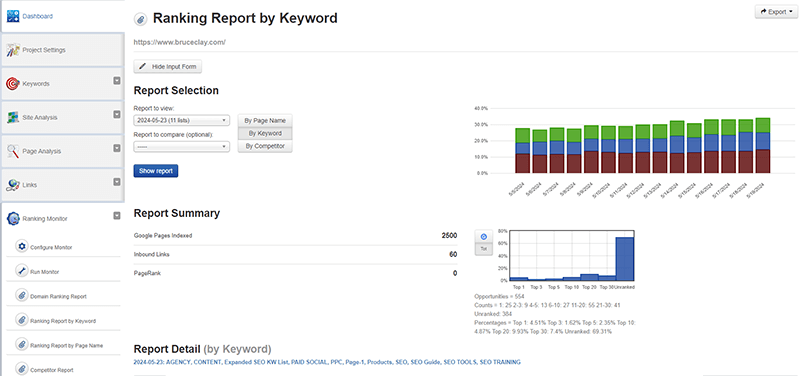Screen dimensions: 800x376
Task: Expand the Page Analysis menu arrow
Action: [116, 148]
